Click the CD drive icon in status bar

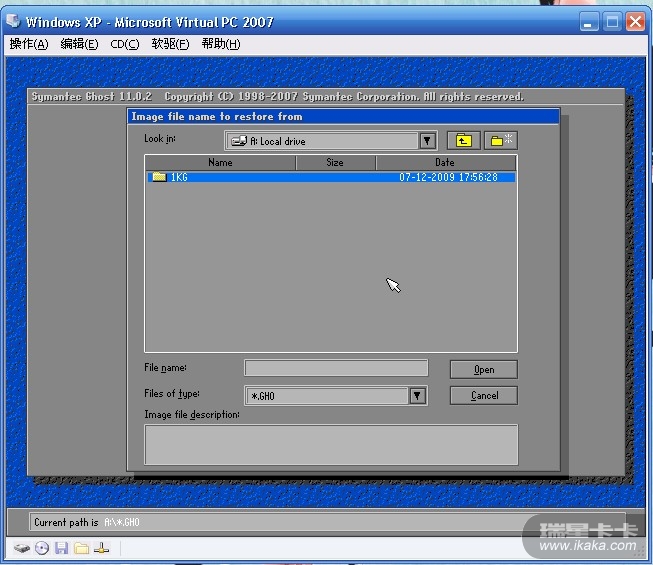42,548
